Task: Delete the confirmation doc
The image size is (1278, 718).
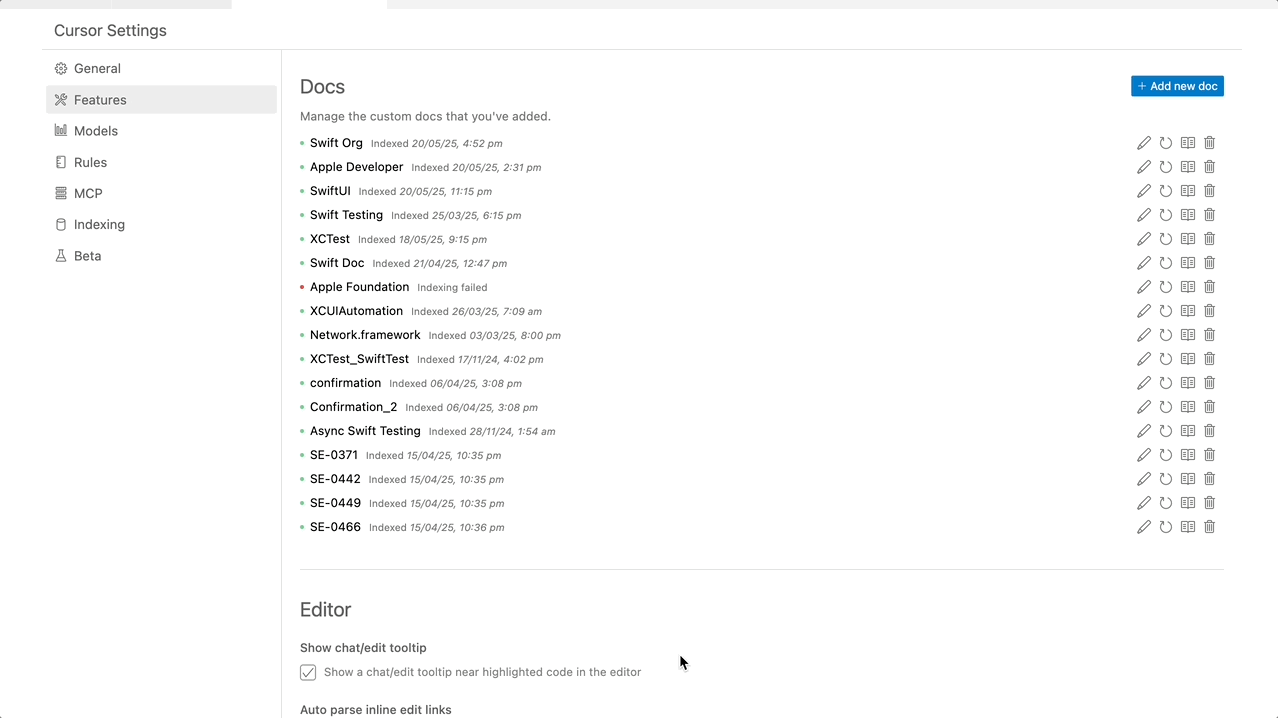Action: coord(1210,383)
